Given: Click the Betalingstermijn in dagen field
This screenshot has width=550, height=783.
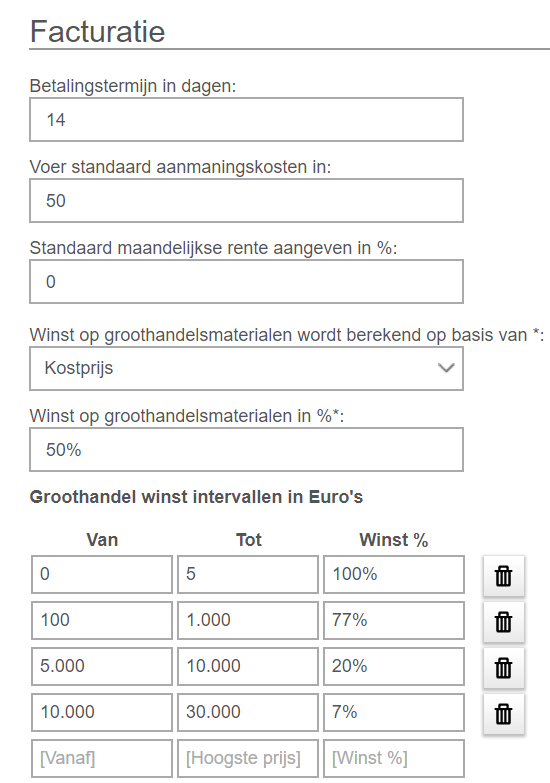Looking at the screenshot, I should click(246, 120).
